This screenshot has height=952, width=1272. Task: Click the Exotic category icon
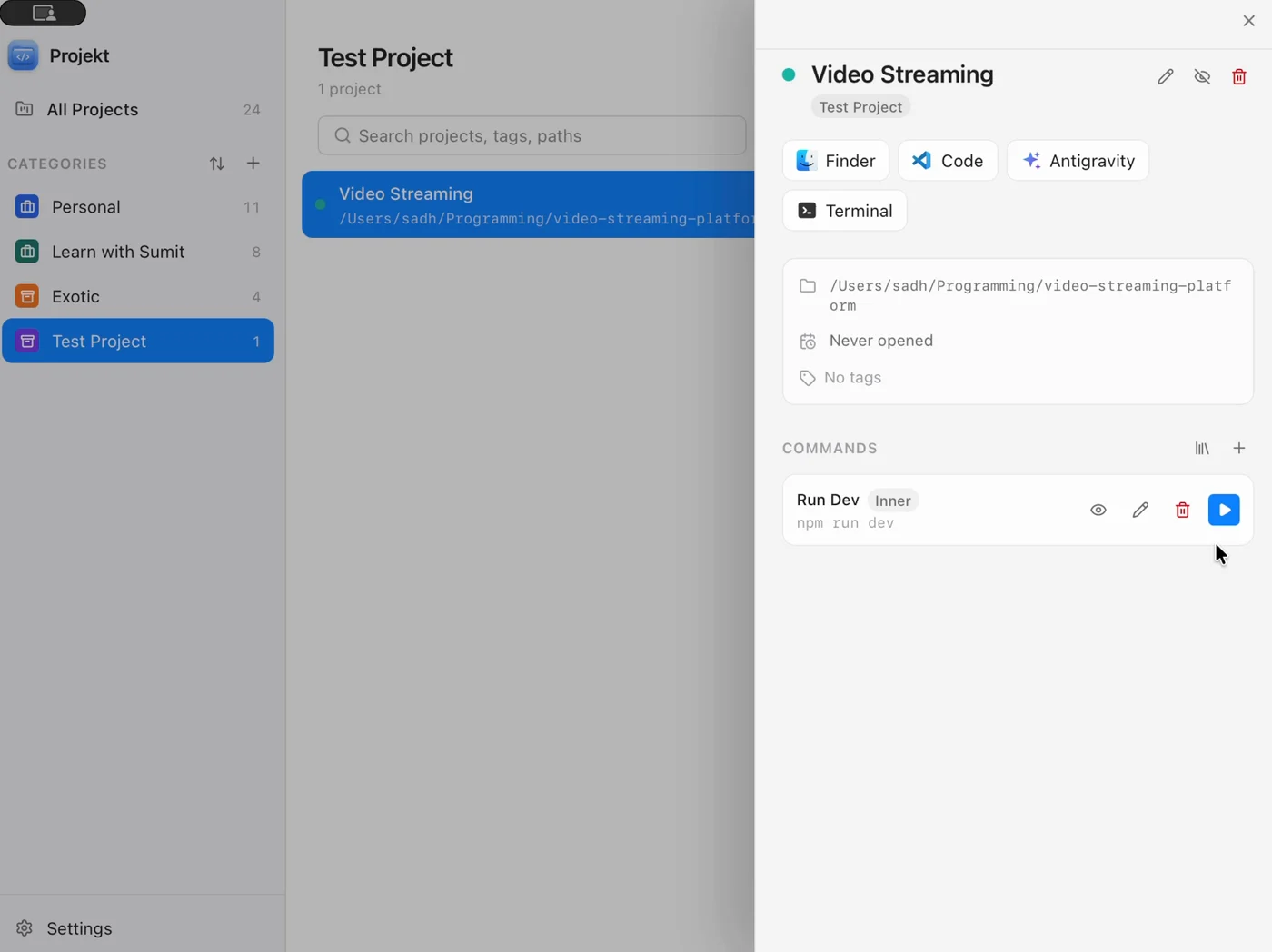(x=27, y=296)
